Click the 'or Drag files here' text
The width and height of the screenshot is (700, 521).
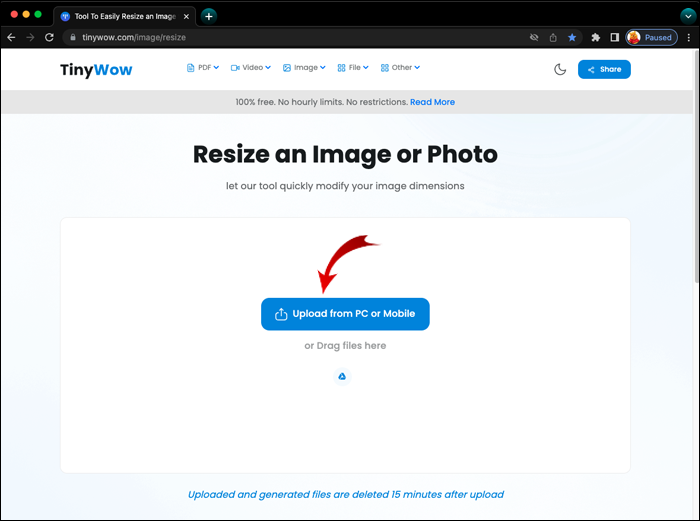click(x=345, y=346)
